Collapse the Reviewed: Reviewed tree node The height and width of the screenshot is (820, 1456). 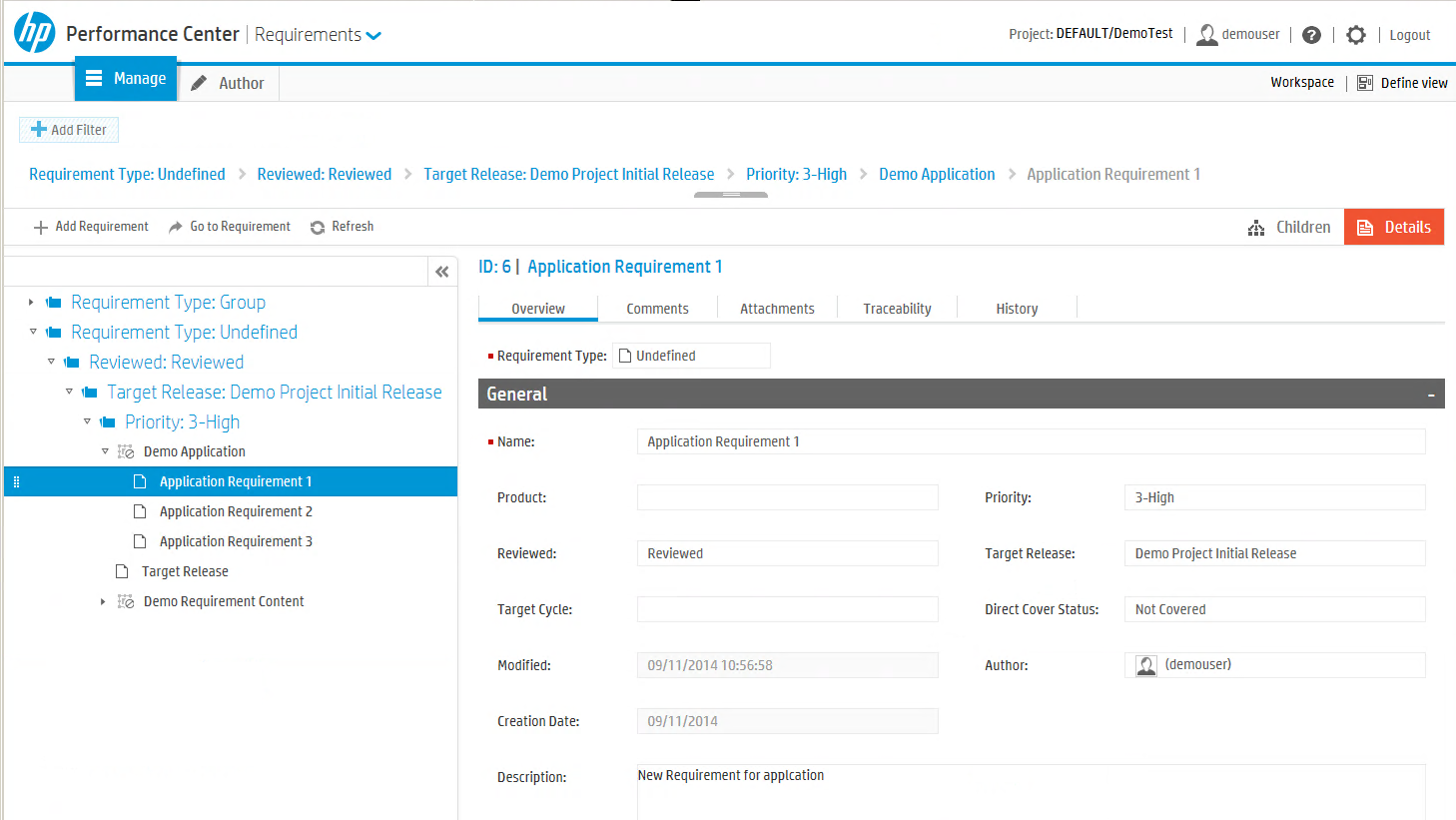coord(51,362)
